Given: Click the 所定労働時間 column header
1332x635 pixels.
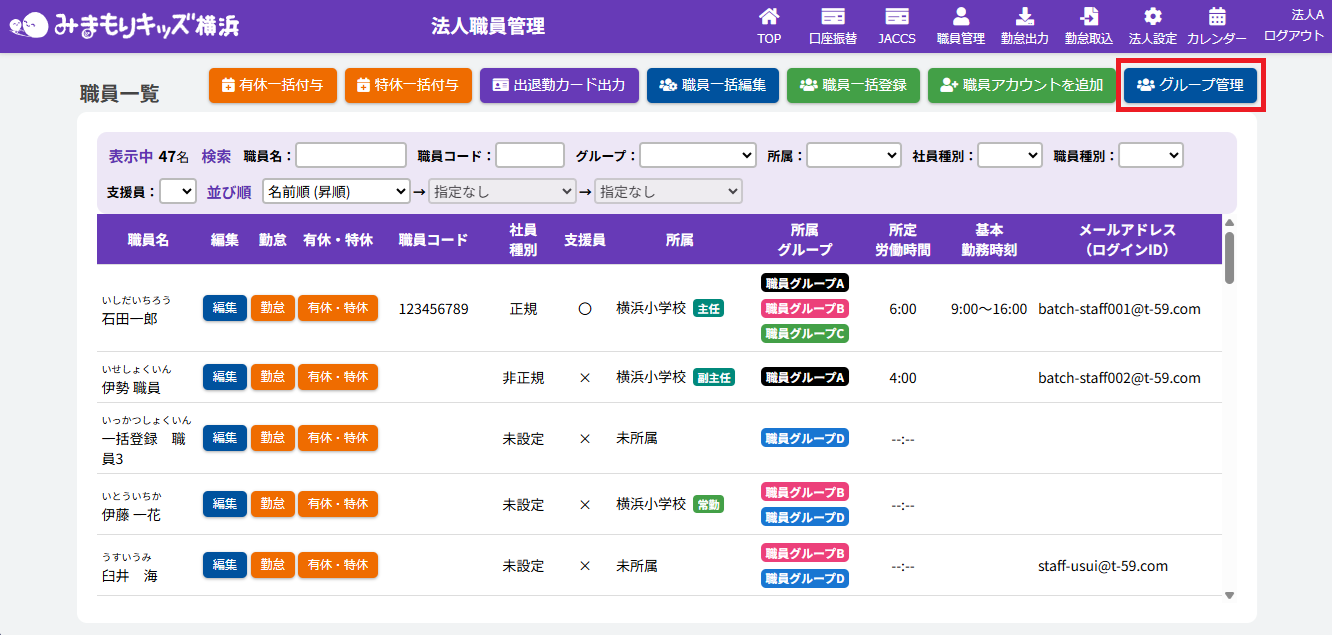Looking at the screenshot, I should pos(902,240).
